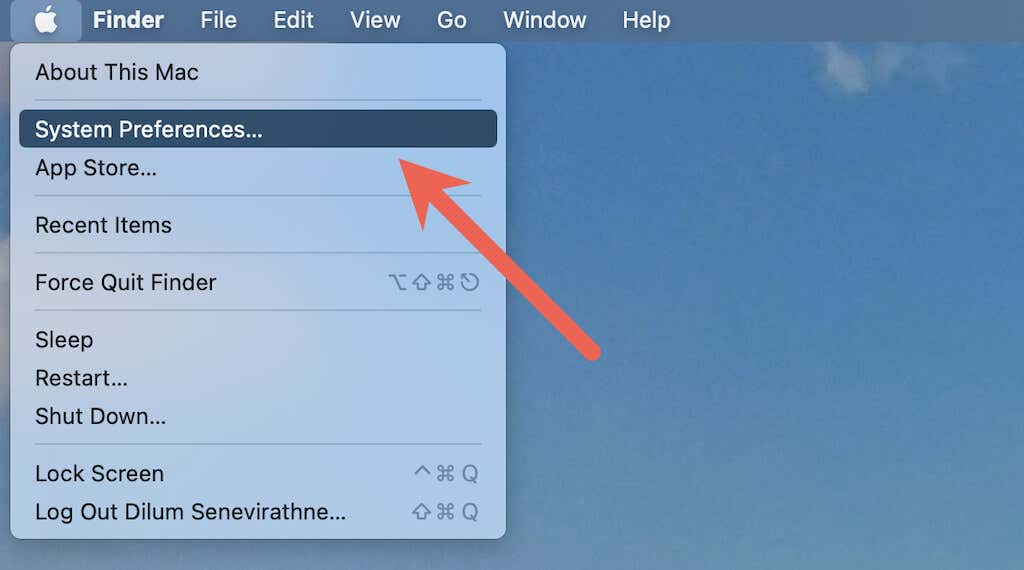Open the View menu
Image resolution: width=1024 pixels, height=570 pixels.
pos(375,20)
